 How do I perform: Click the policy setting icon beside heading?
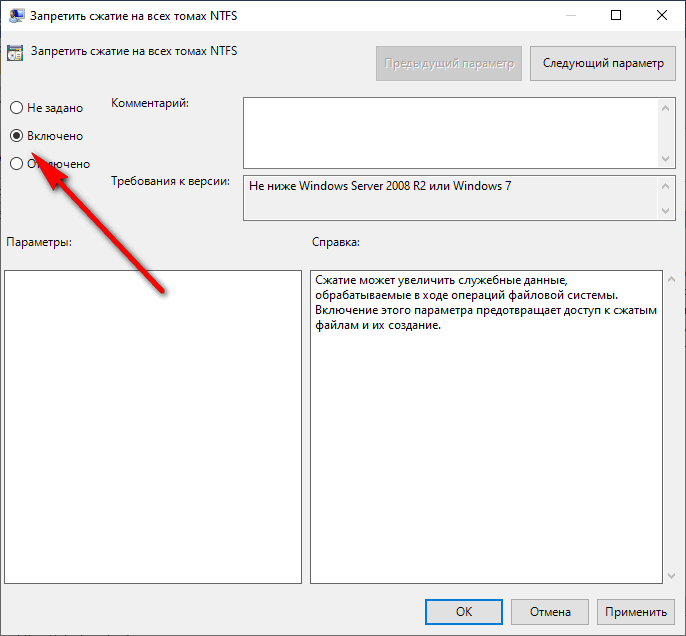pos(15,52)
